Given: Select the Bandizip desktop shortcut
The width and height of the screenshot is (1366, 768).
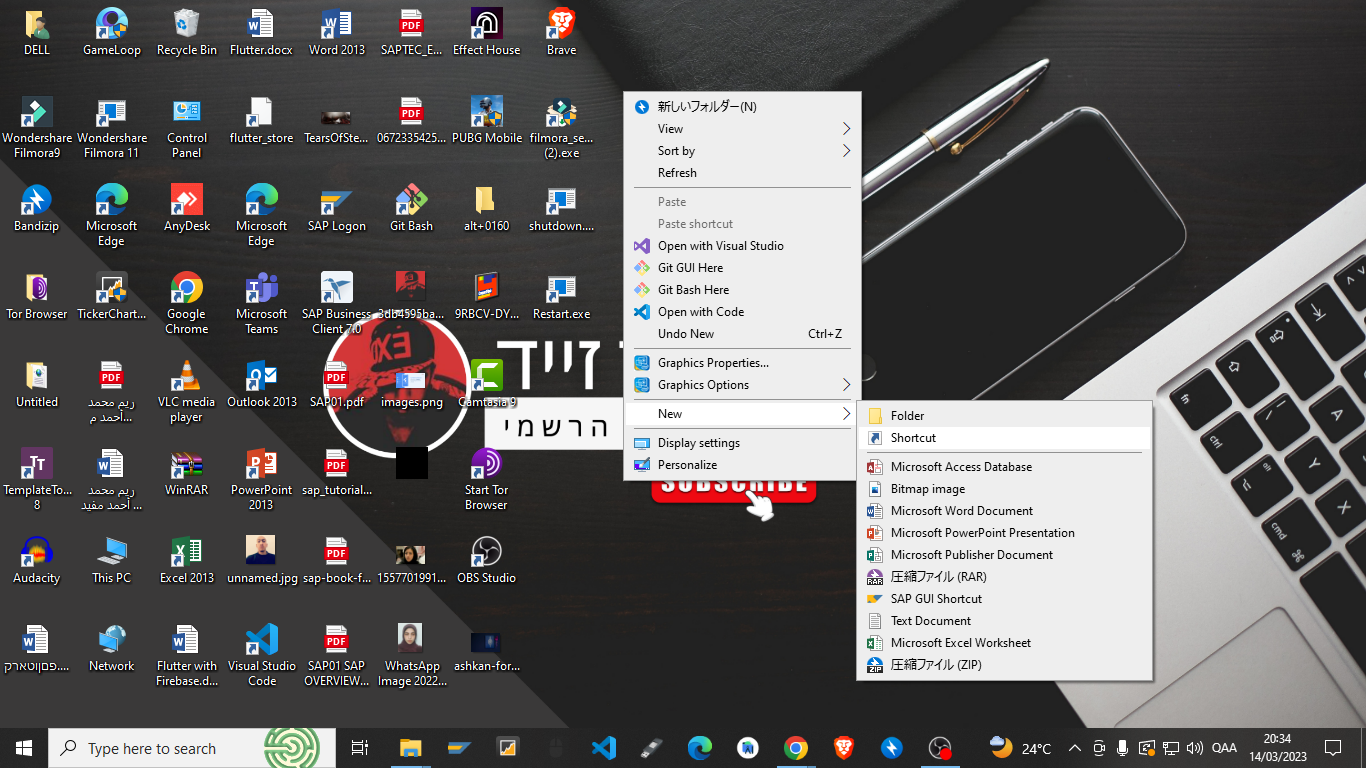Looking at the screenshot, I should (x=37, y=208).
